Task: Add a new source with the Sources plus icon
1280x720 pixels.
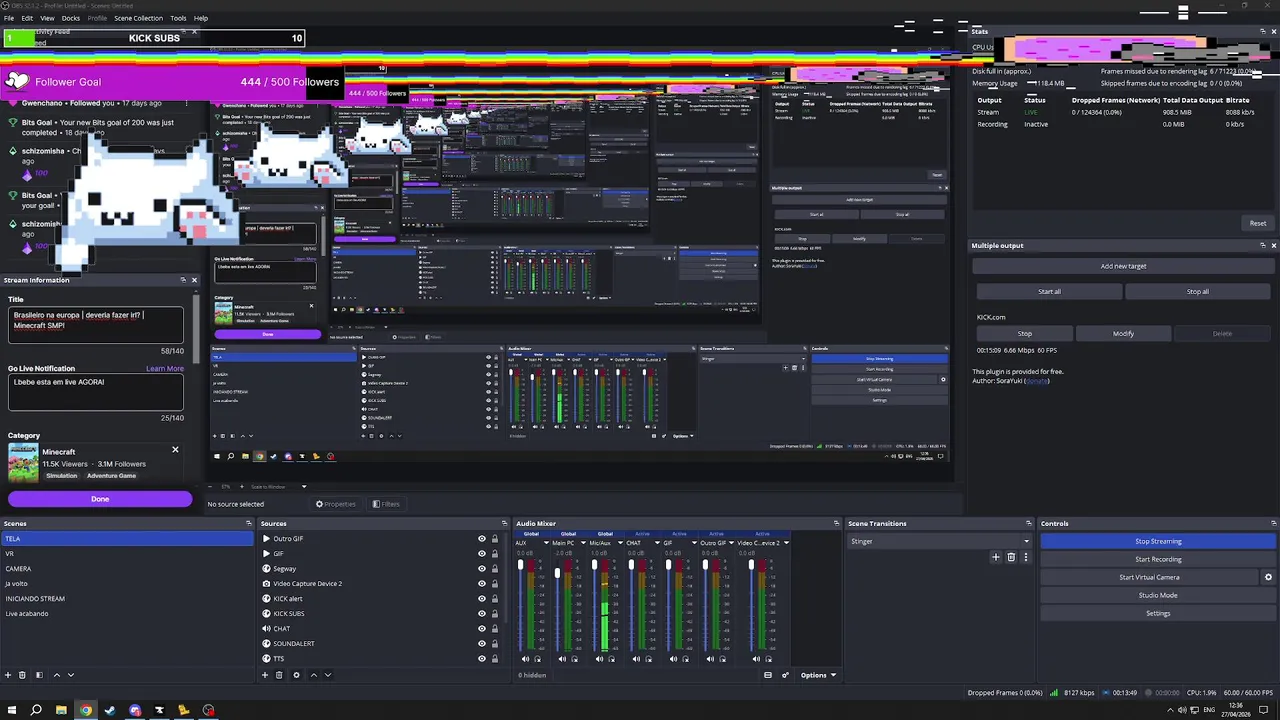Action: 265,675
